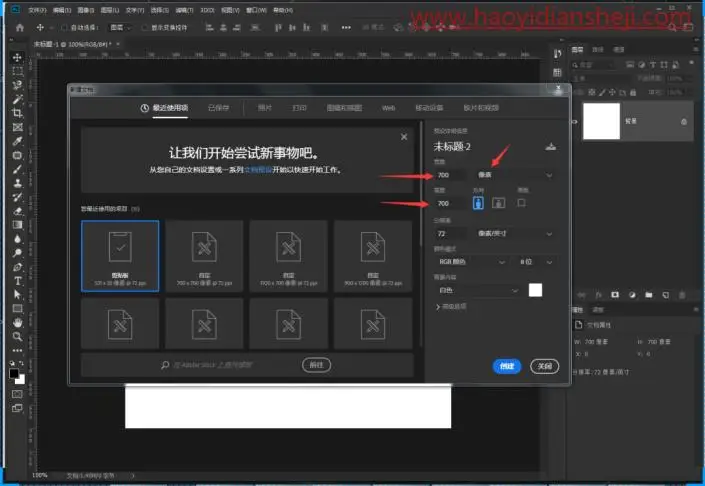Image resolution: width=705 pixels, height=486 pixels.
Task: Click the background color swatch in toolbox
Action: coord(21,380)
